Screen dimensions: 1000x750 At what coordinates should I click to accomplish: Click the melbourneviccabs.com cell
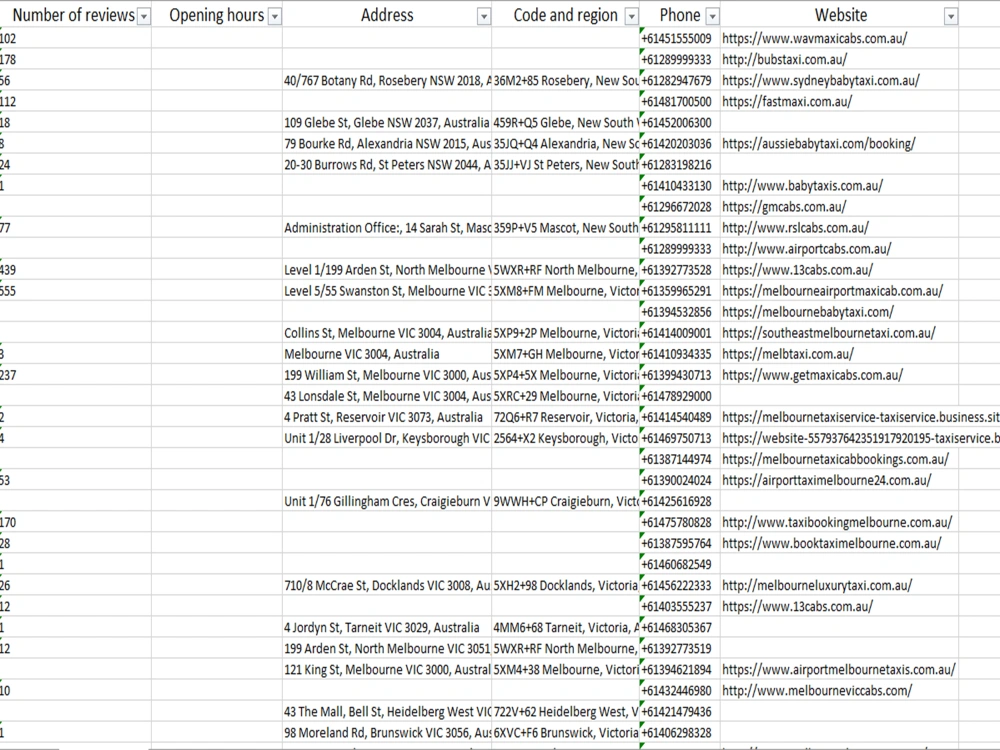tap(839, 691)
